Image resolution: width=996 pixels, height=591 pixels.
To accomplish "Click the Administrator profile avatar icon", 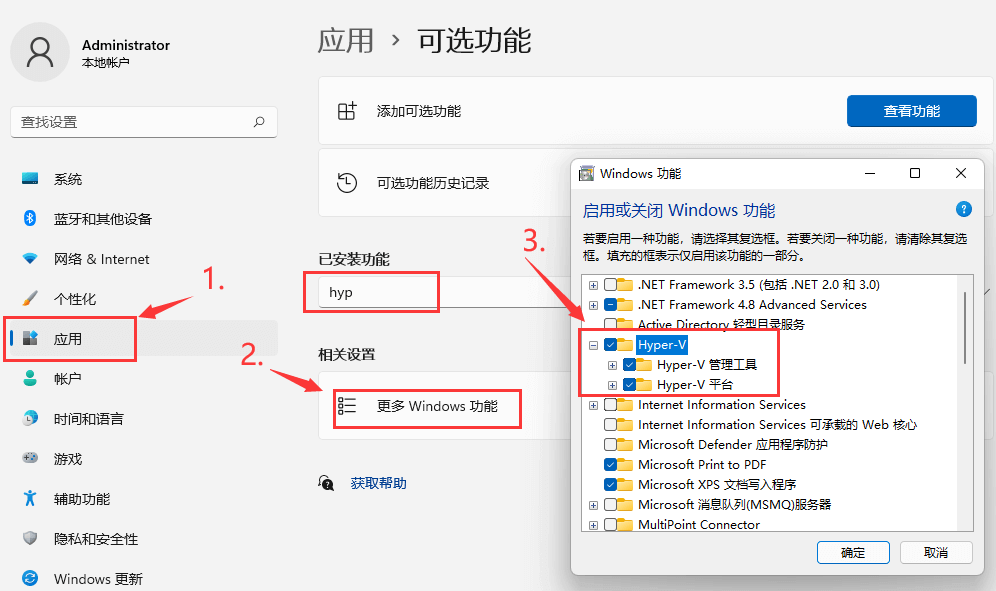I will click(40, 52).
